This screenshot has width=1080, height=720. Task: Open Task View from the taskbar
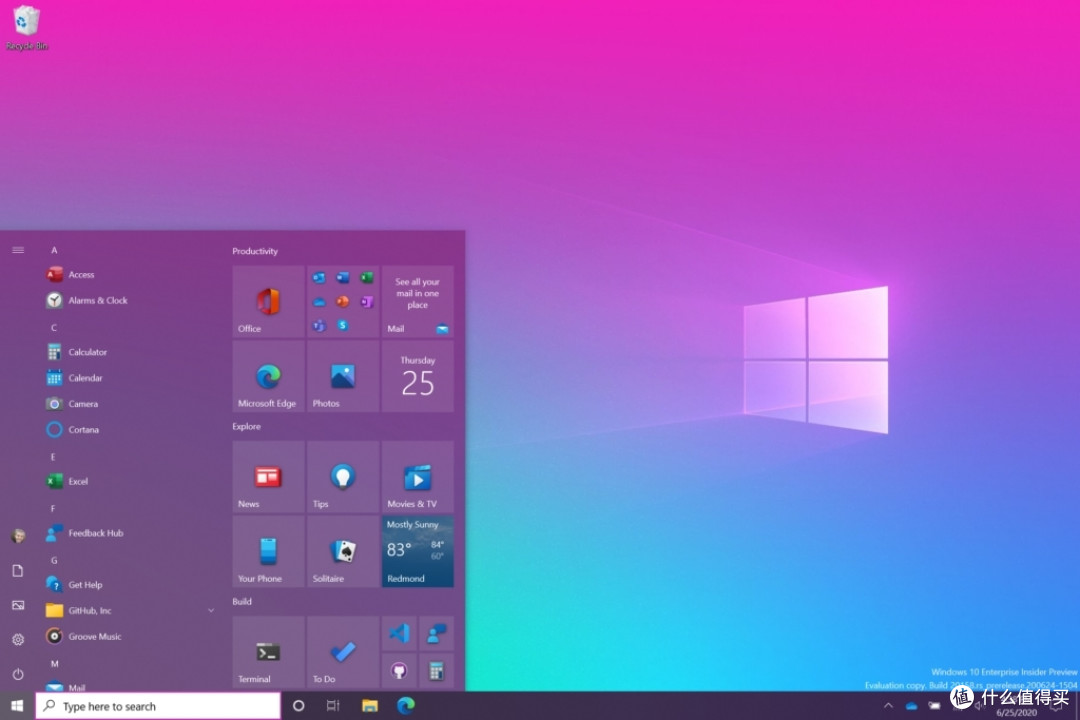tap(332, 706)
